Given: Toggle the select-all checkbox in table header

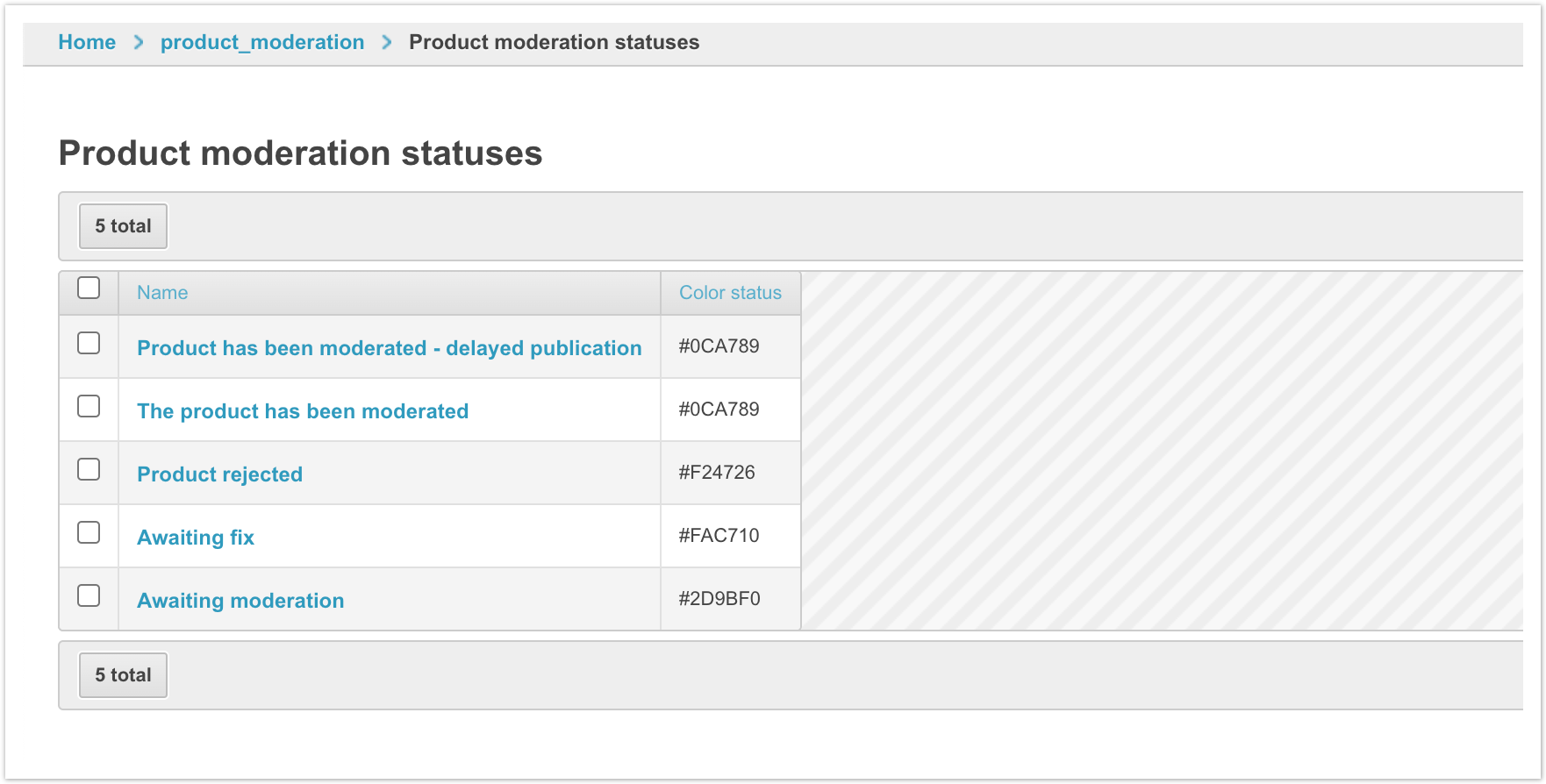Looking at the screenshot, I should (x=89, y=289).
